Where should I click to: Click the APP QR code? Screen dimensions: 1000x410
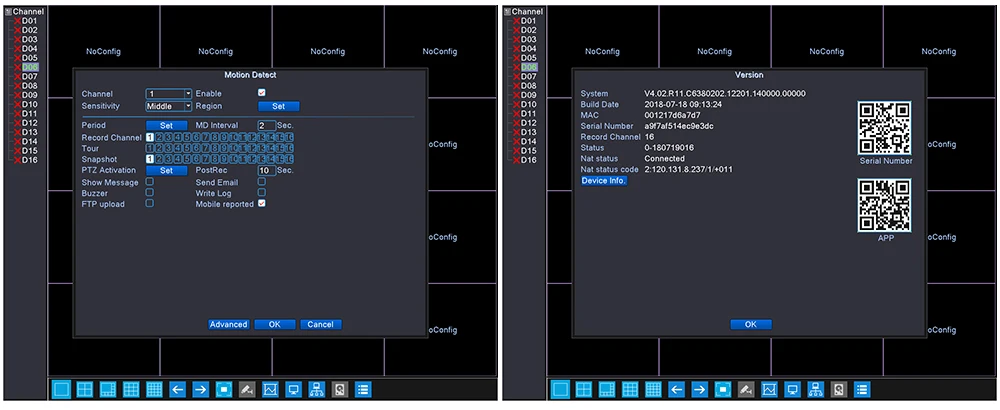[884, 205]
